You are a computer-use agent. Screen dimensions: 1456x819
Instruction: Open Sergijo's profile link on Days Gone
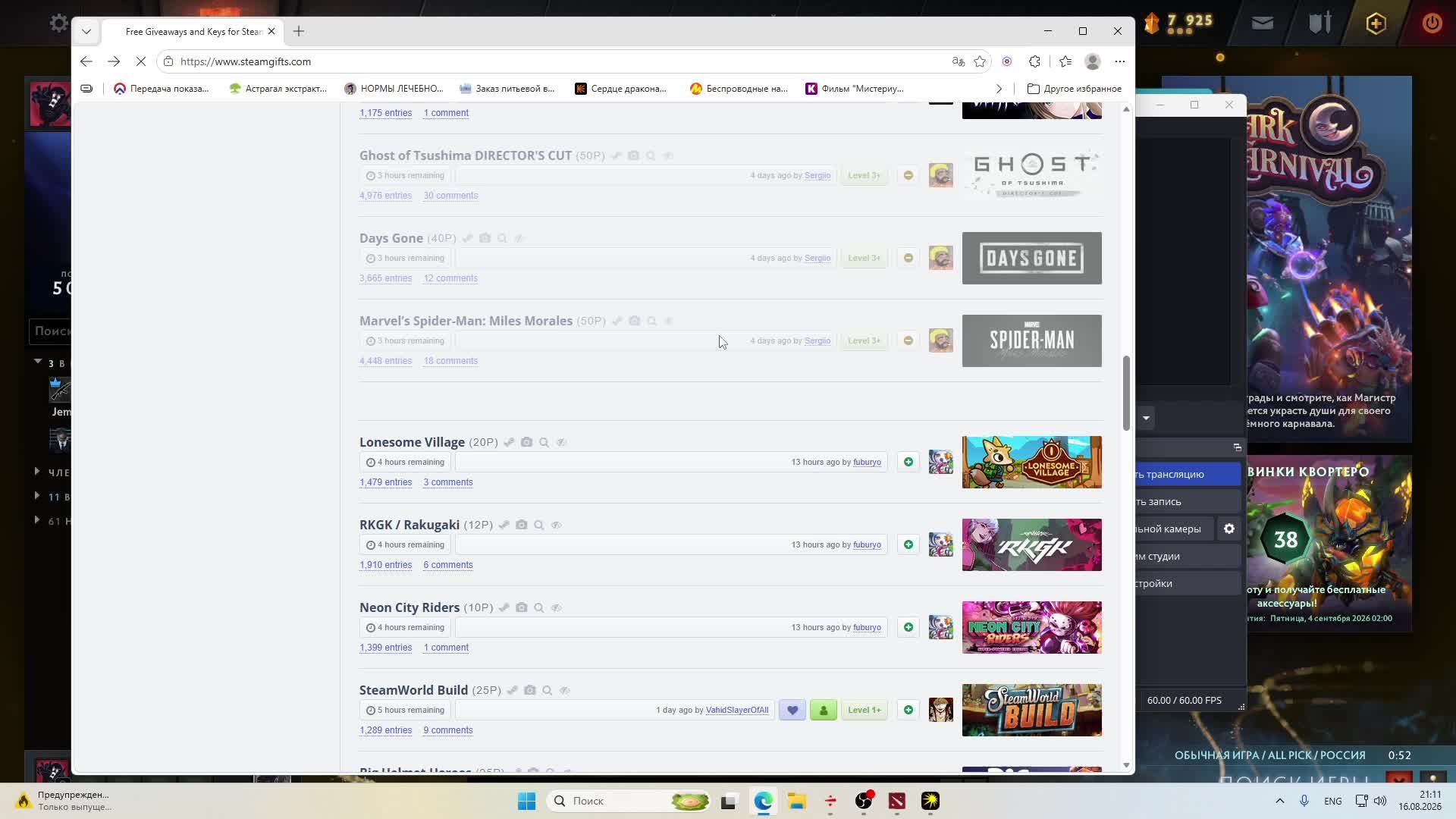(817, 258)
